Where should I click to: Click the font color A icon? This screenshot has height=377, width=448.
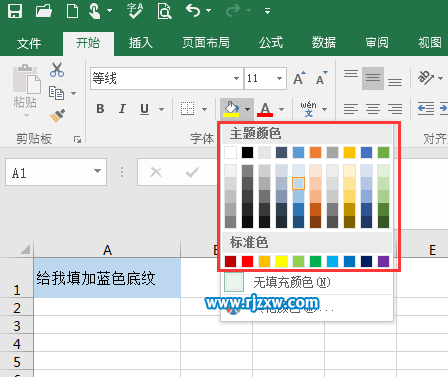tap(265, 109)
